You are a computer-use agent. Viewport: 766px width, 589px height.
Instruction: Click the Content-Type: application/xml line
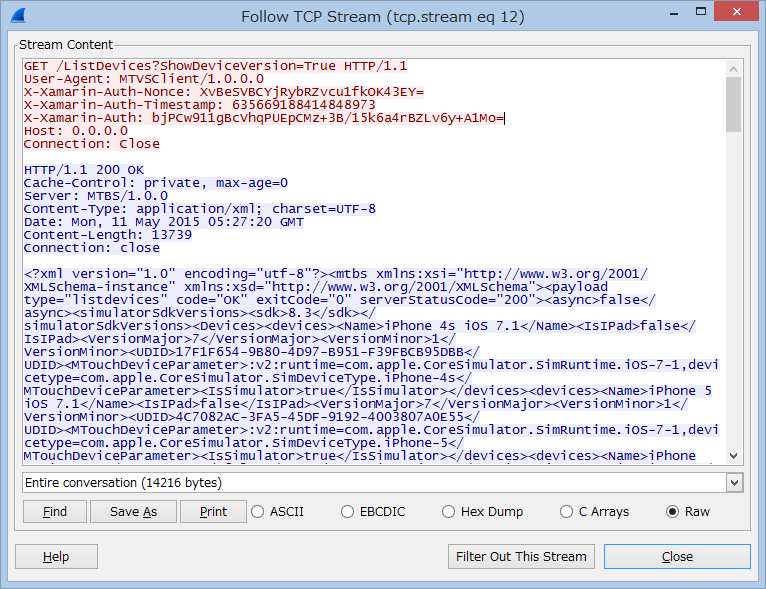200,209
